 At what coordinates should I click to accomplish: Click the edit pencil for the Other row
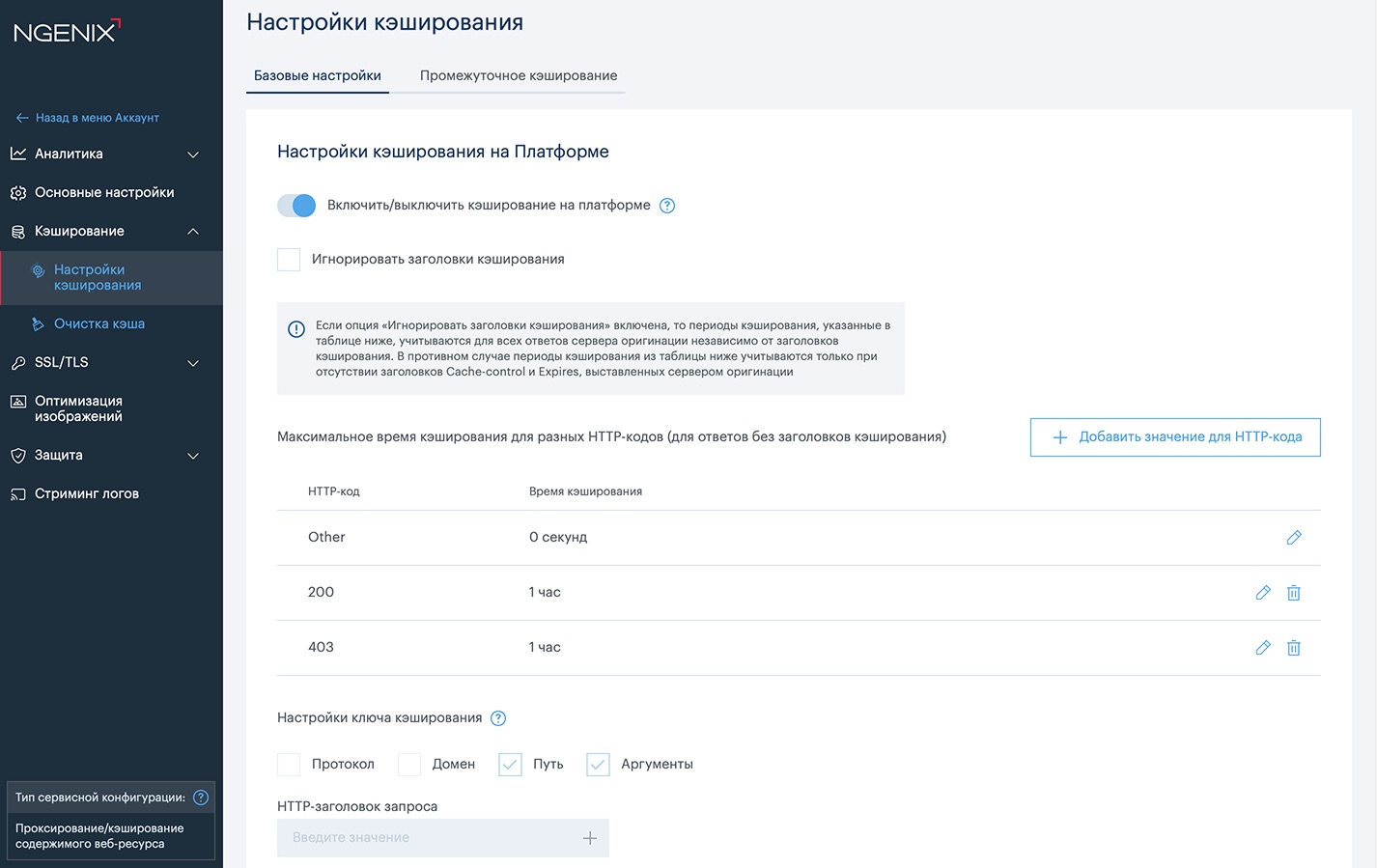click(1294, 538)
